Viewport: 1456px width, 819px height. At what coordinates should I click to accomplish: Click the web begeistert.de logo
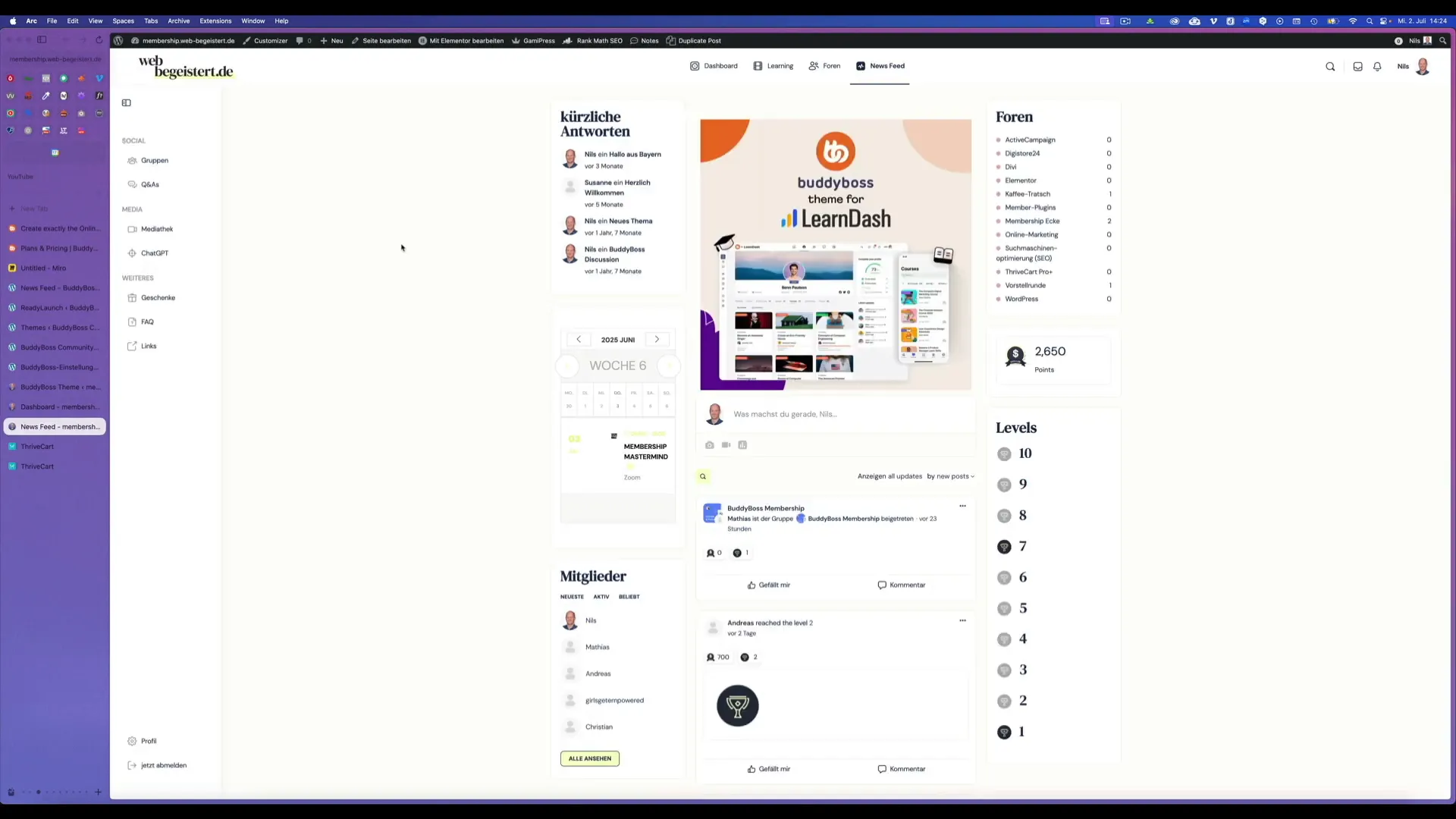coord(186,67)
